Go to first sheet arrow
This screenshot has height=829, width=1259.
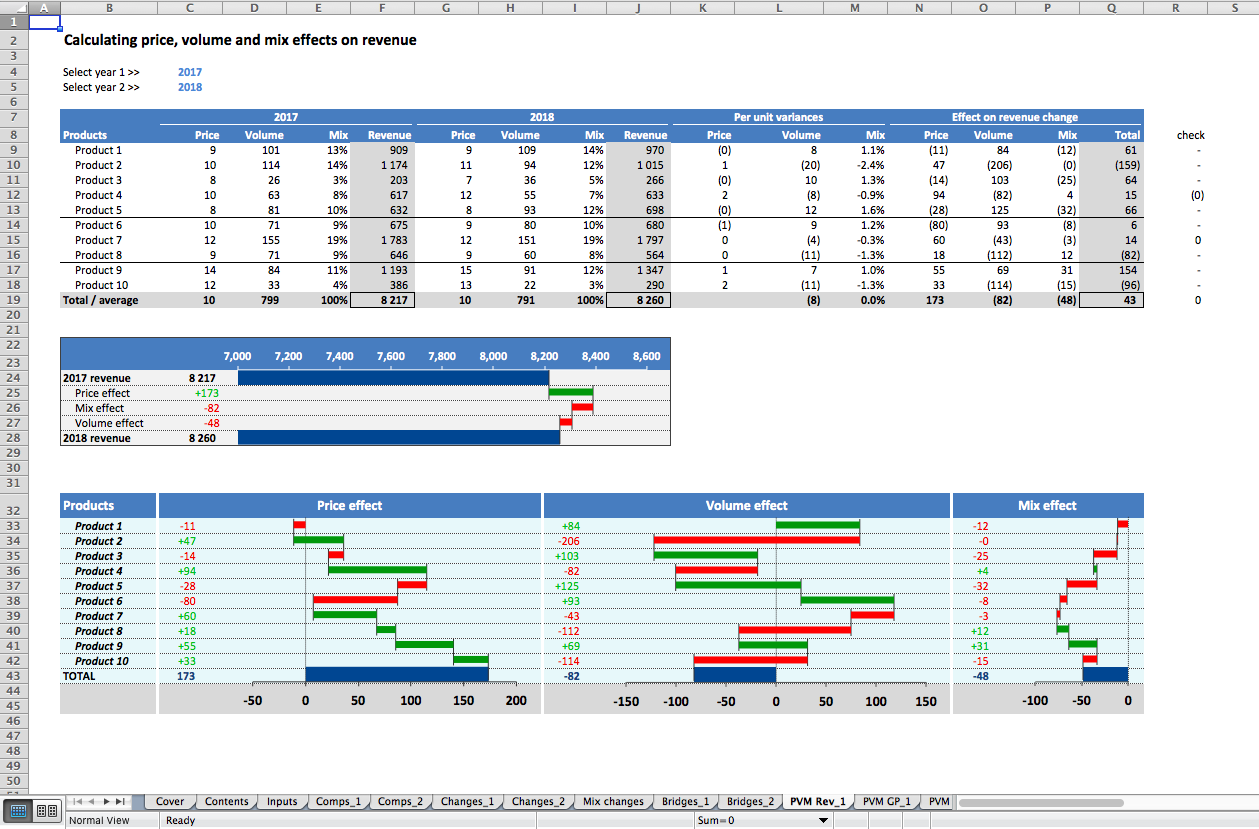[x=77, y=802]
